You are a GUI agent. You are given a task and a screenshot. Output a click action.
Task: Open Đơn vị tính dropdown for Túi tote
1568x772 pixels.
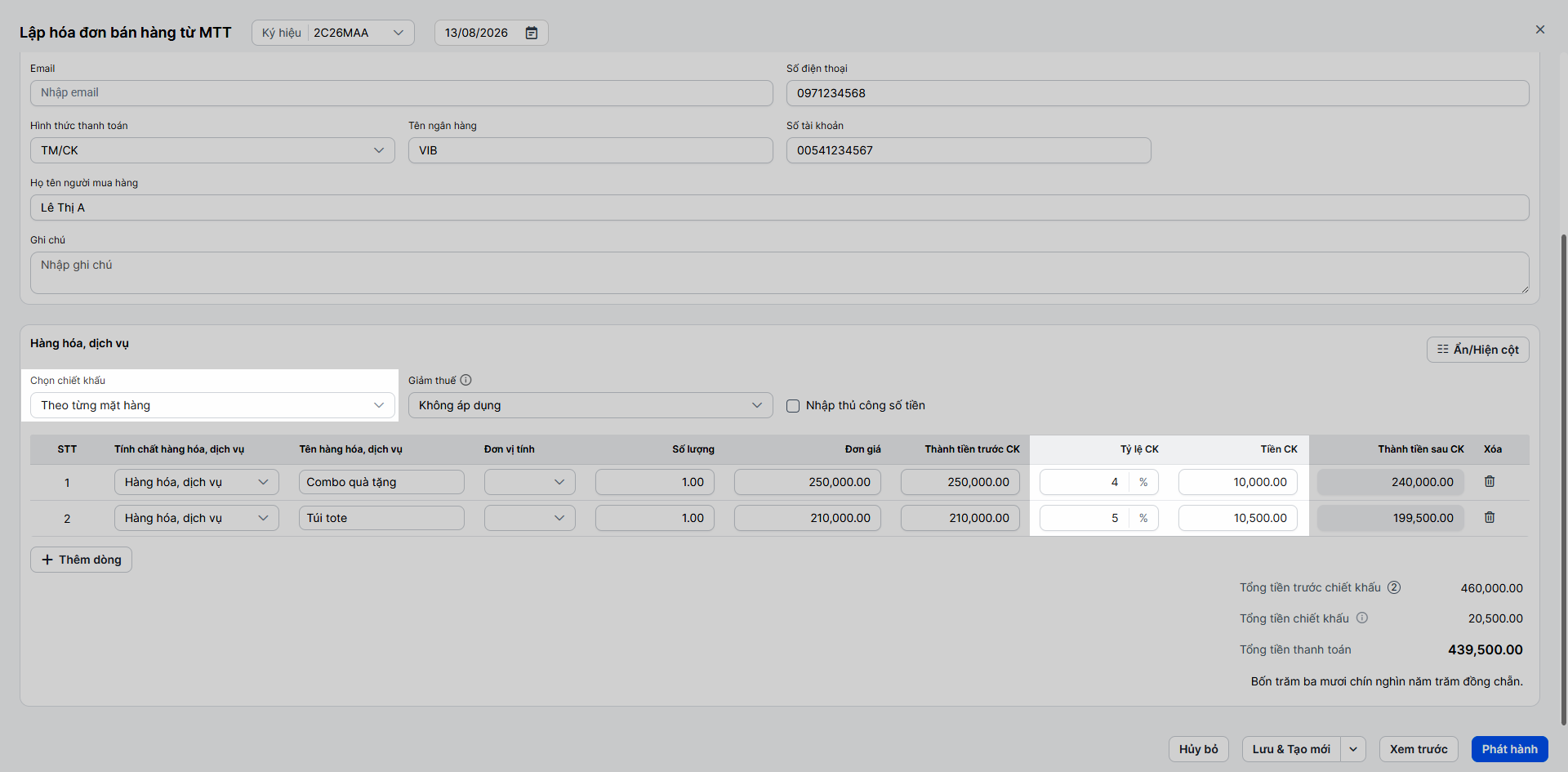530,518
